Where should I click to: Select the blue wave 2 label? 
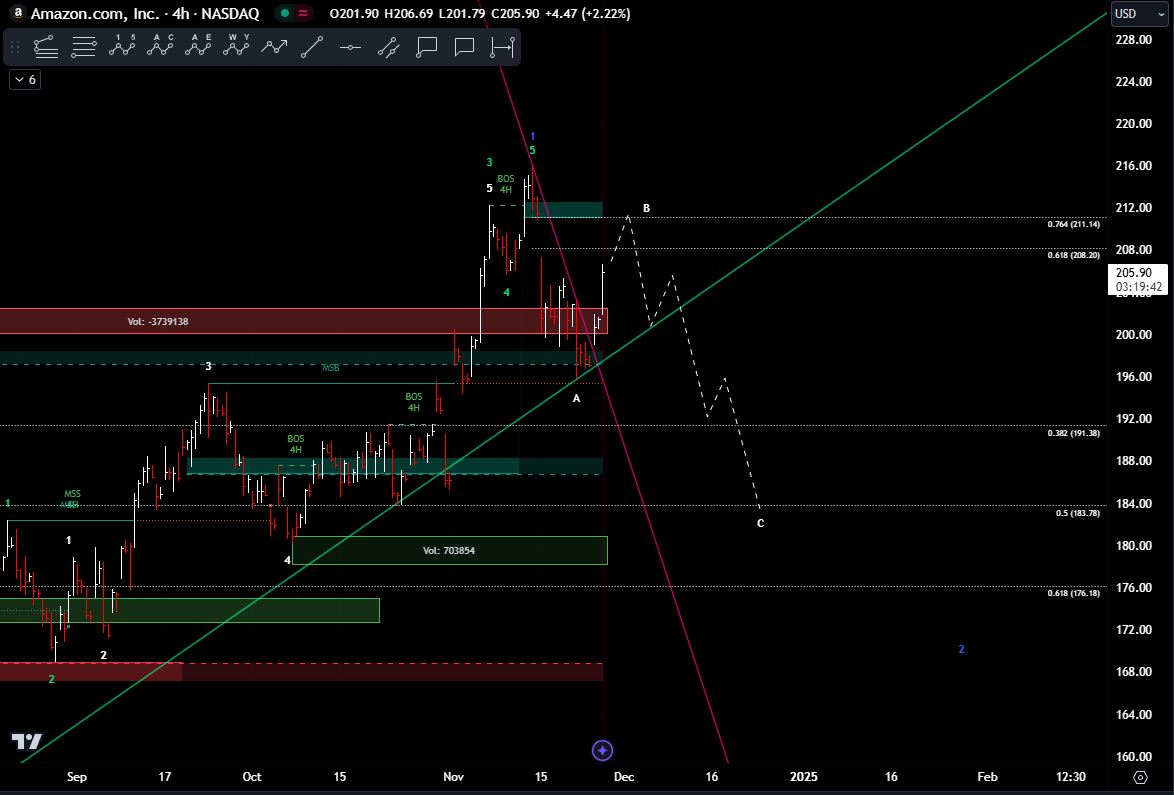pyautogui.click(x=961, y=649)
